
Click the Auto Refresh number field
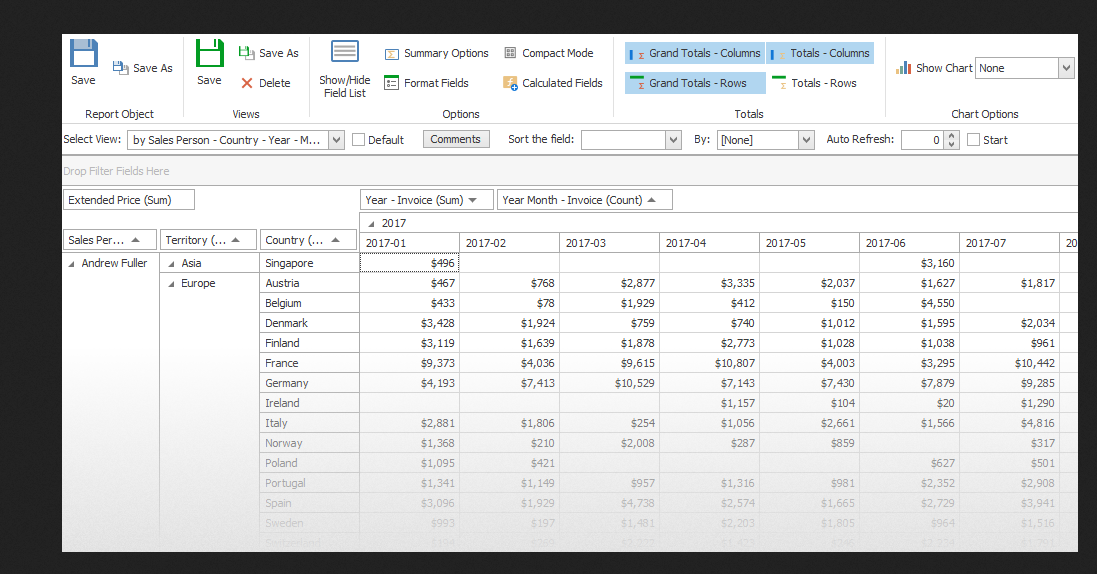(921, 140)
